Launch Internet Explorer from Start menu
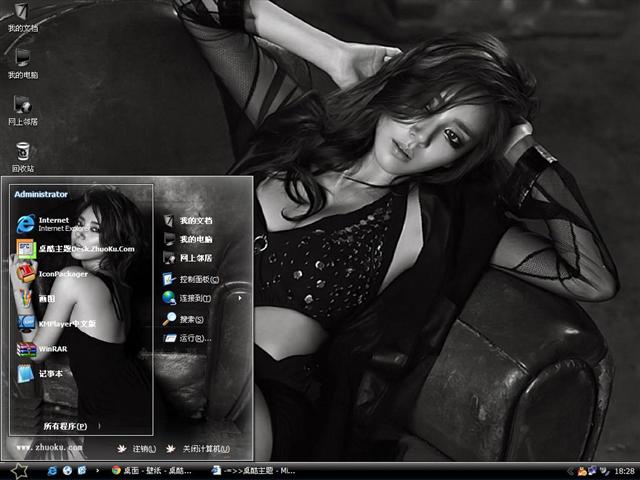 [x=55, y=223]
